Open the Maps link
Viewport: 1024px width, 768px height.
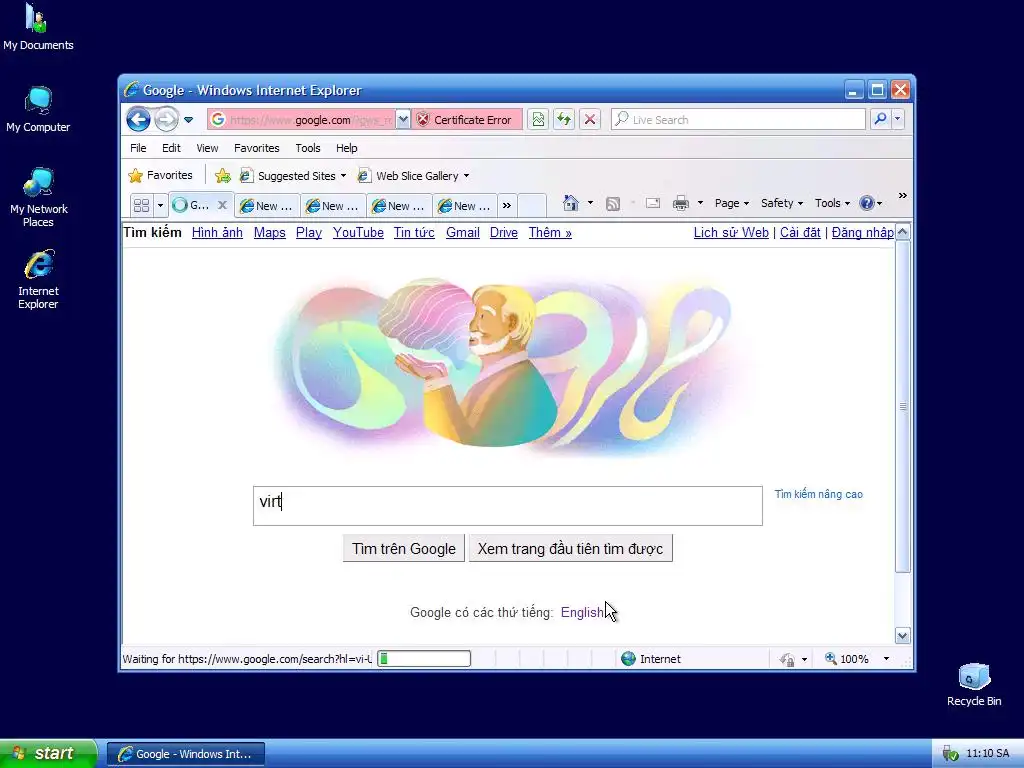click(270, 232)
